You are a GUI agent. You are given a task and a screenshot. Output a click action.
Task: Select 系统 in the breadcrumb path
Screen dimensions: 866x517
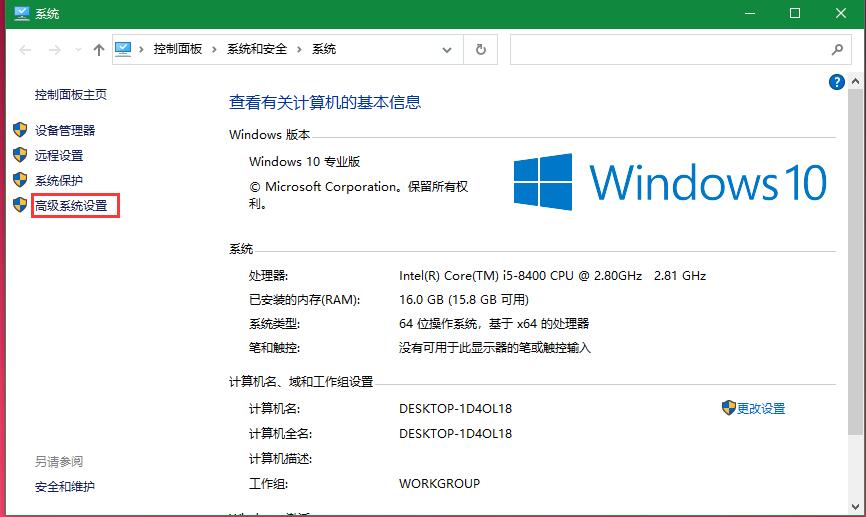click(x=324, y=49)
